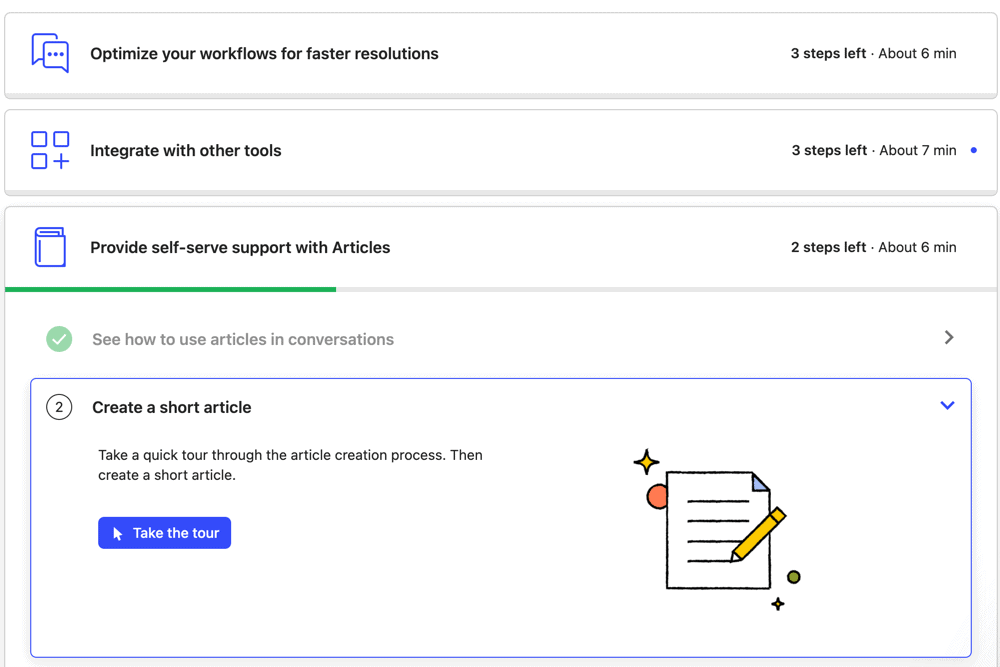The width and height of the screenshot is (1000, 667).
Task: Click the integrations grid plus icon
Action: (50, 150)
